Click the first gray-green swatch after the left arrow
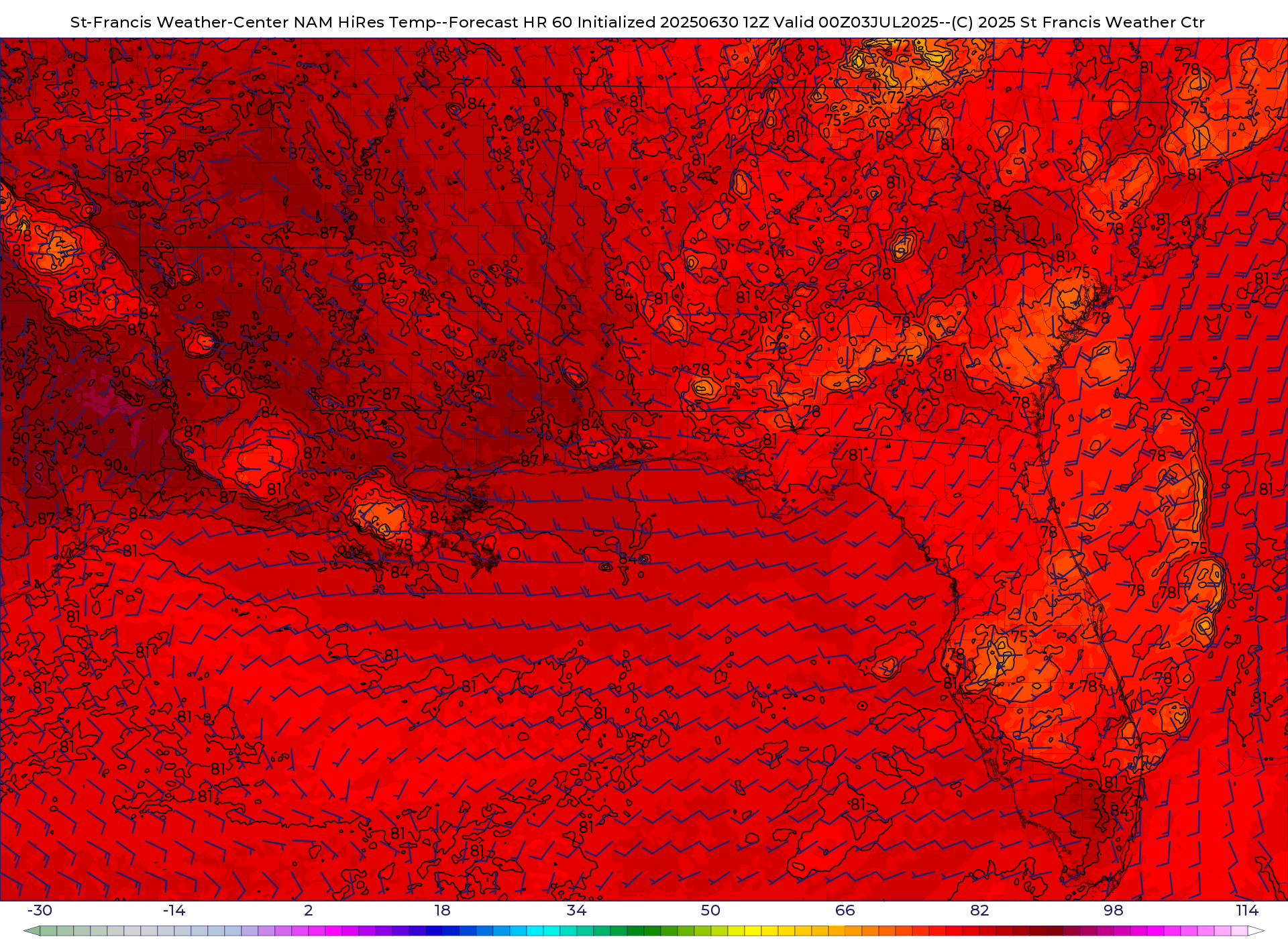This screenshot has width=1288, height=939. pos(48,931)
